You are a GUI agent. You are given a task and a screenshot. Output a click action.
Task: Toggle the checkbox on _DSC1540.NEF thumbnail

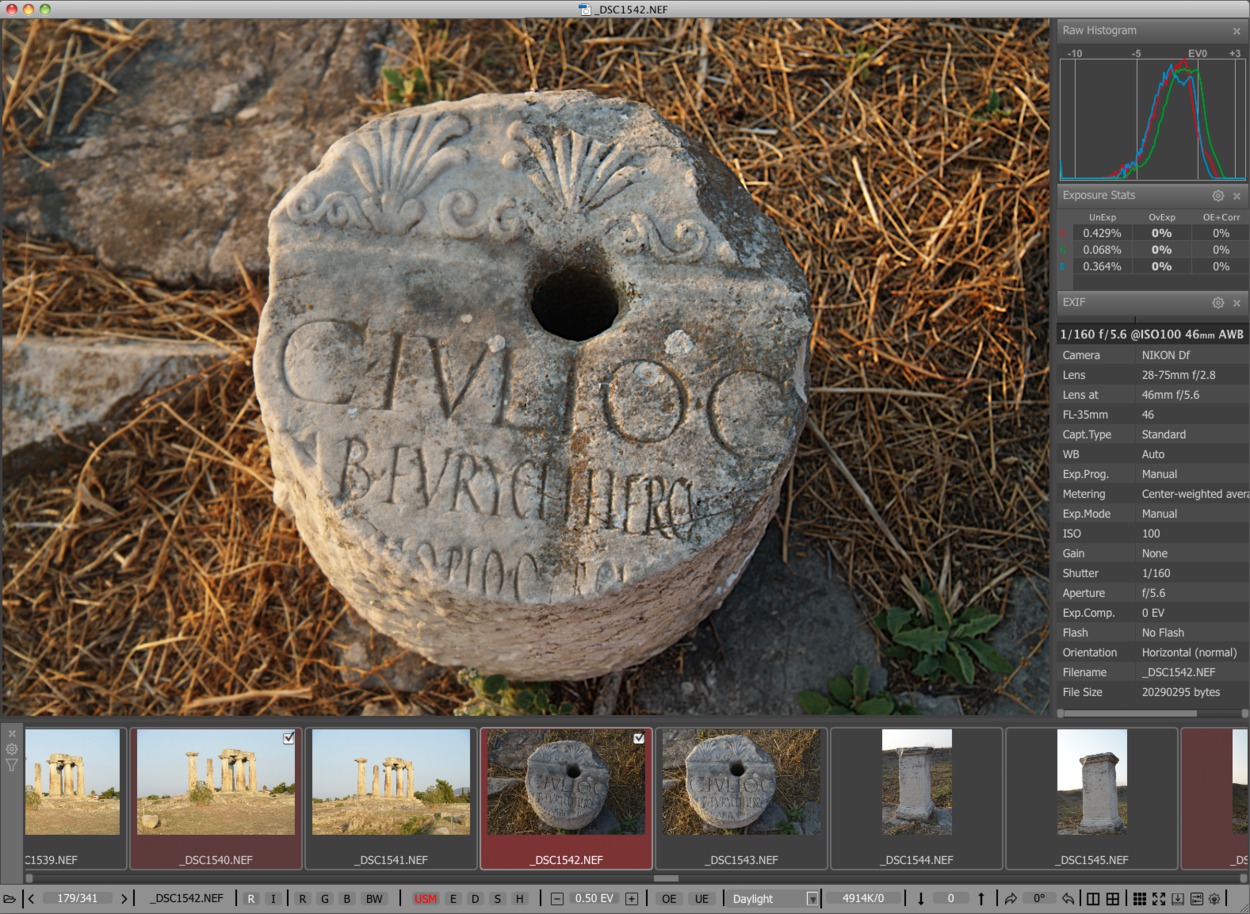[x=289, y=738]
